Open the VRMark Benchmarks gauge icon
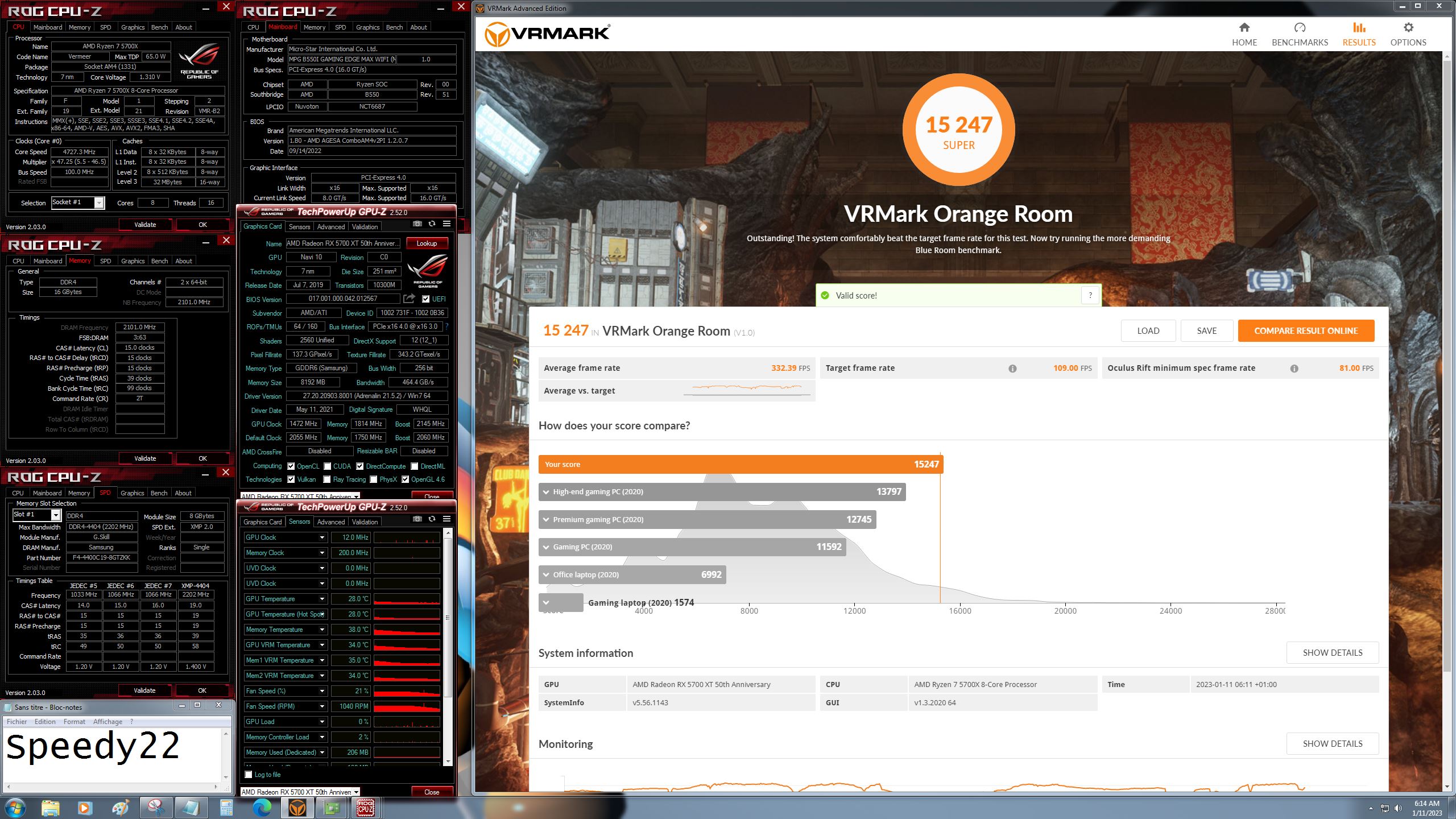 pos(1300,27)
